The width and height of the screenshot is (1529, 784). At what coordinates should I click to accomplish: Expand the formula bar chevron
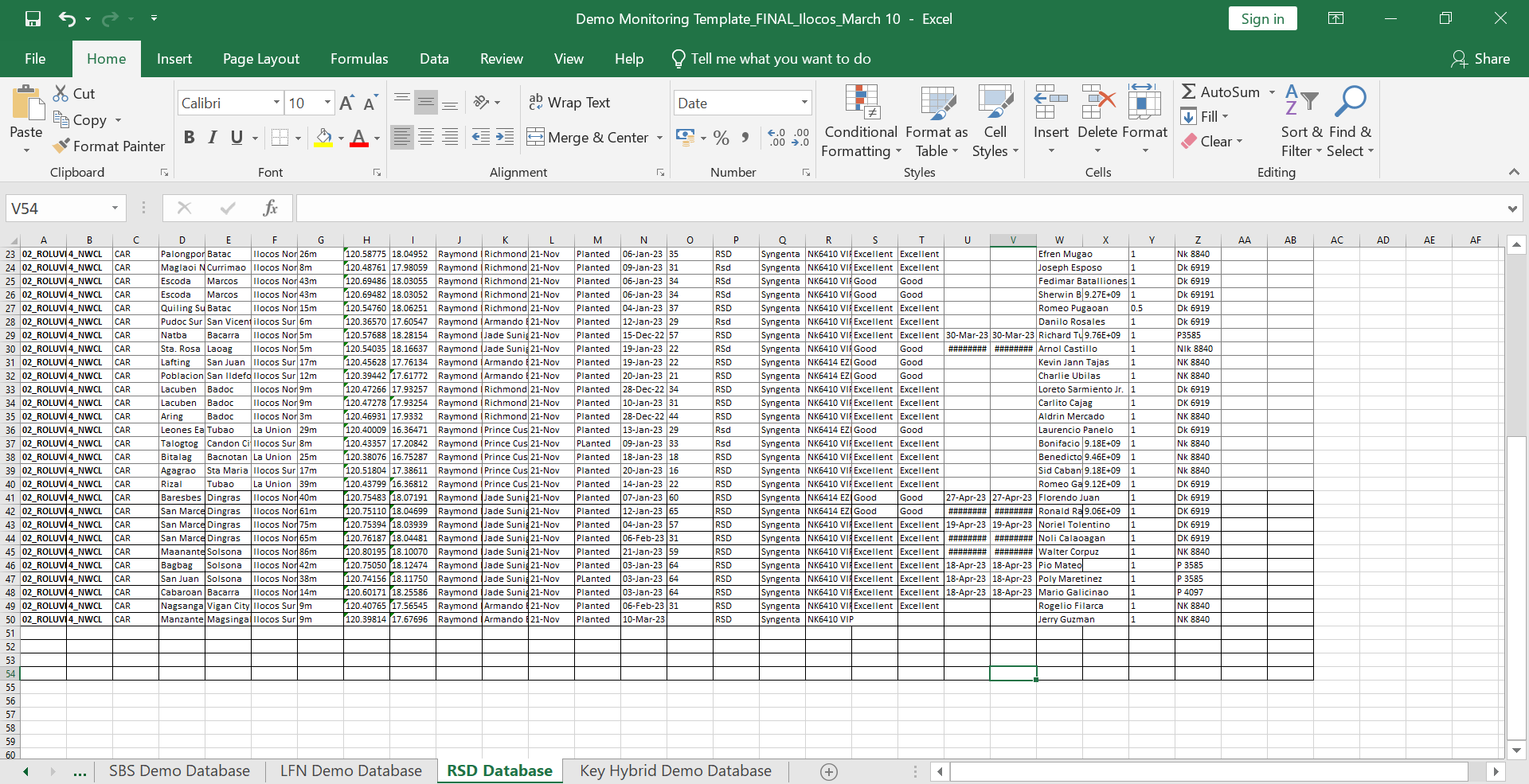click(x=1512, y=209)
